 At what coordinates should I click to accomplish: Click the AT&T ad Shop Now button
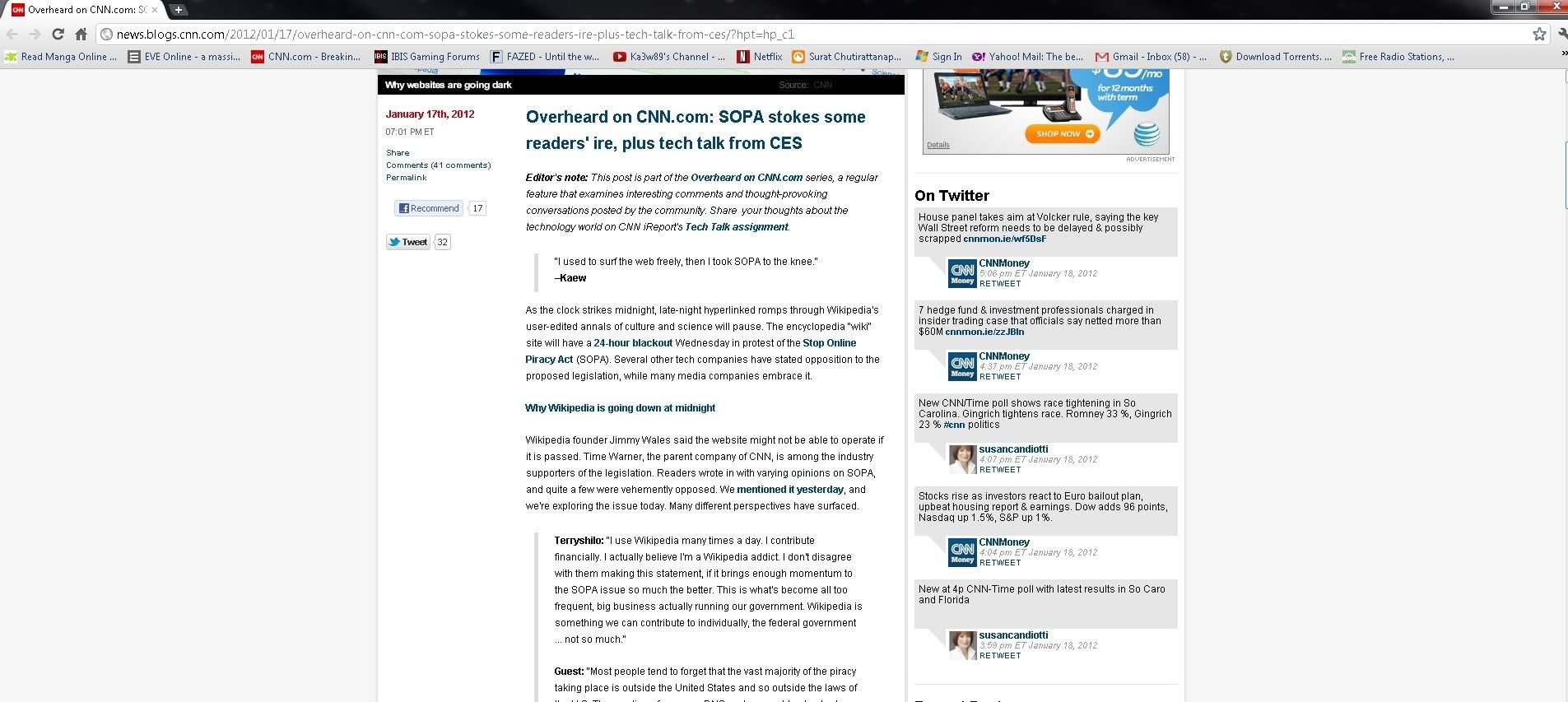tap(1062, 133)
